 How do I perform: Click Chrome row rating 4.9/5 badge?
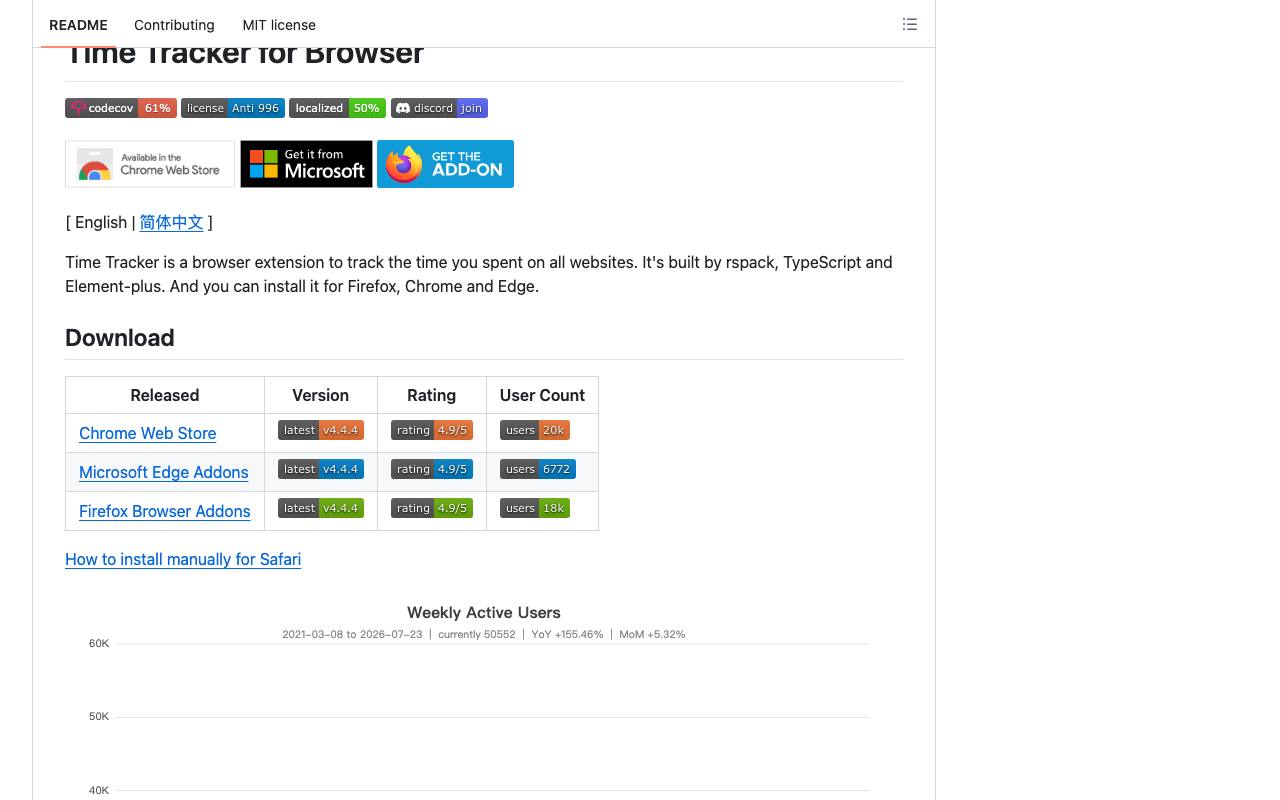click(432, 430)
